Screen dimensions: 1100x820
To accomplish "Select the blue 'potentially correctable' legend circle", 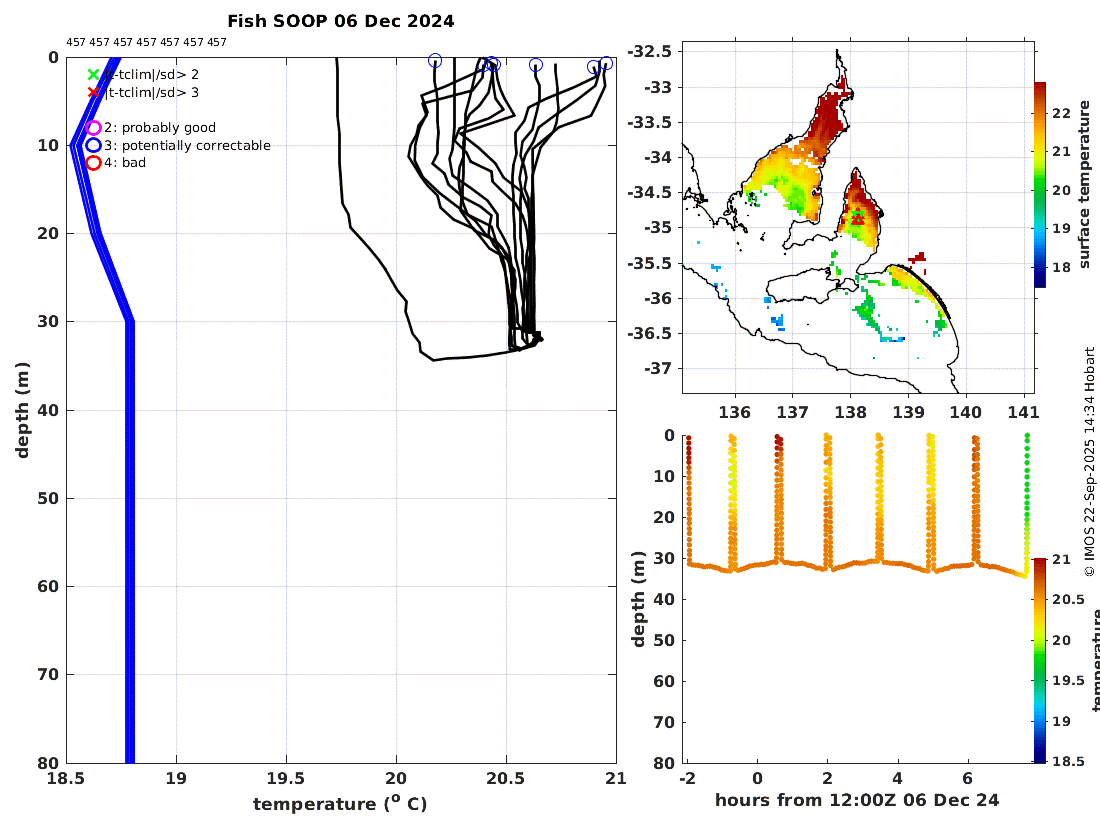I will (x=93, y=145).
